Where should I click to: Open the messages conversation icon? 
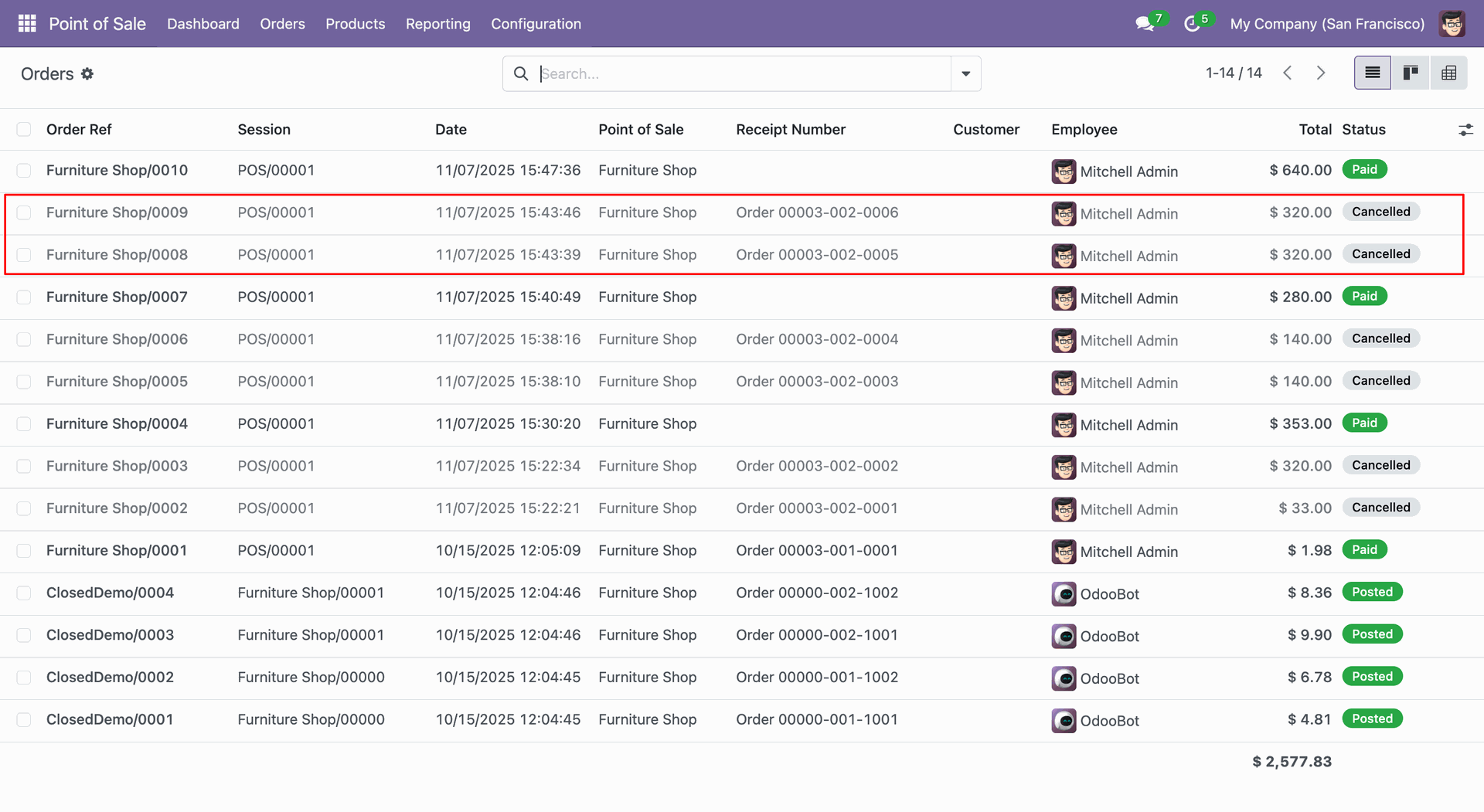1145,24
